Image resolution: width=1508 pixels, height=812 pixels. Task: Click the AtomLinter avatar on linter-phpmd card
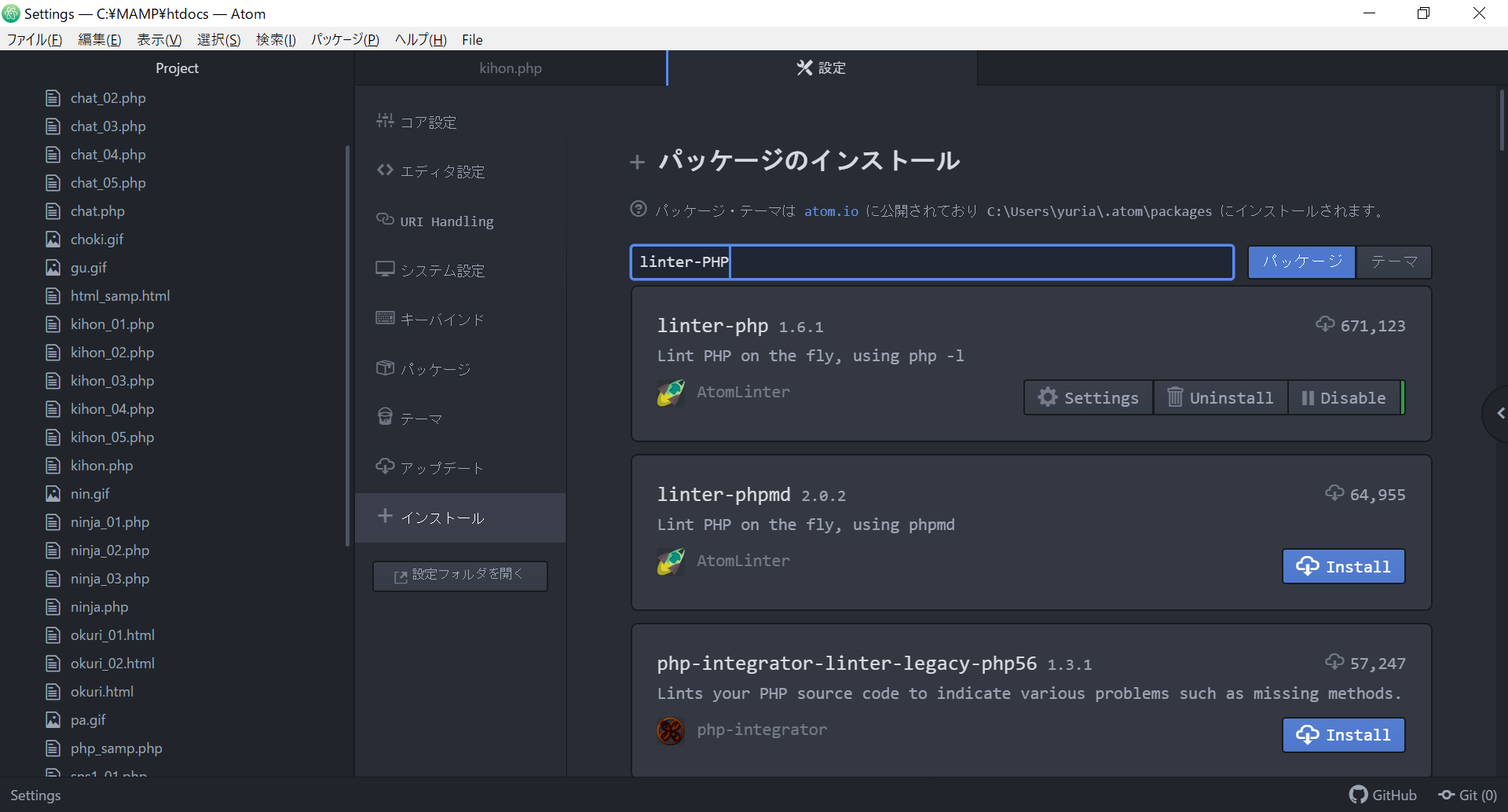(x=671, y=561)
